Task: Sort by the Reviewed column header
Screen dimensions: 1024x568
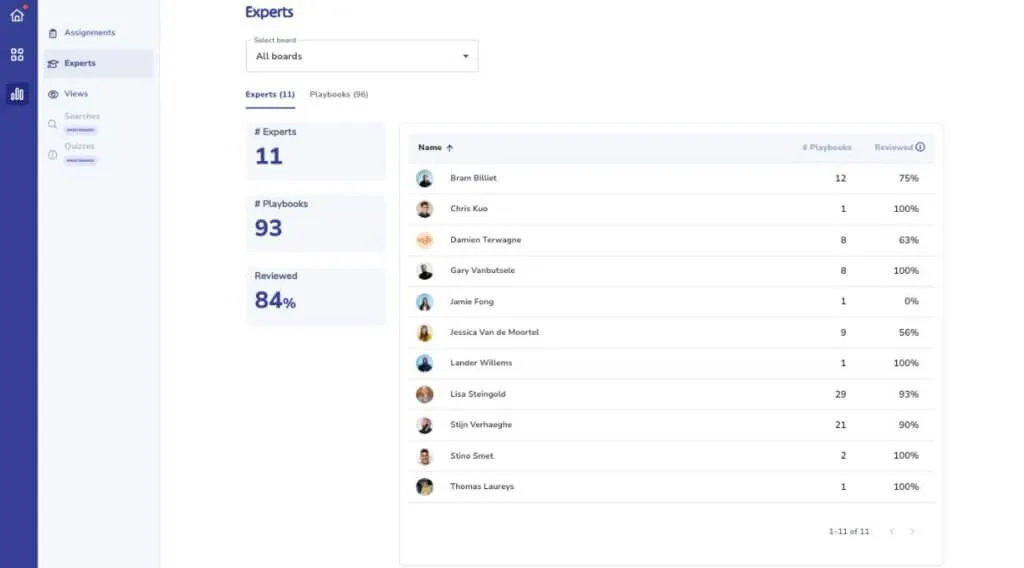Action: pyautogui.click(x=893, y=148)
